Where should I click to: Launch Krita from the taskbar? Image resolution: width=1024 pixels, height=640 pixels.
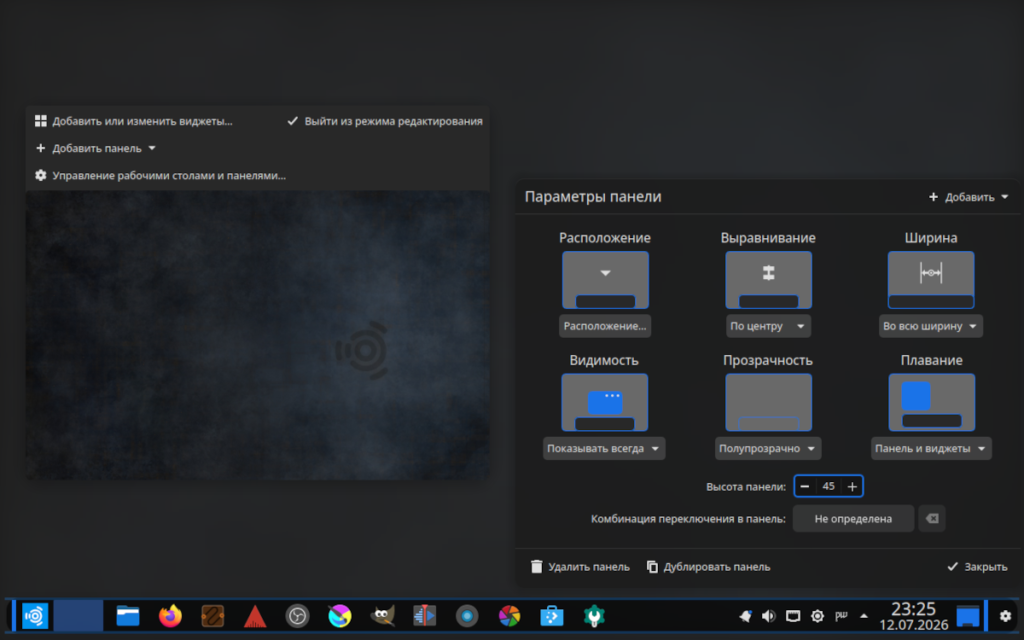pos(340,616)
